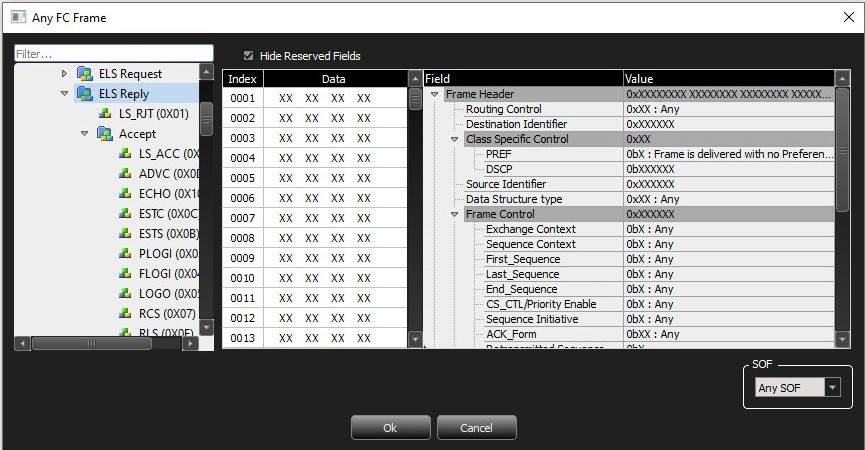Click the PLOGI item icon
865x450 pixels.
pyautogui.click(x=125, y=253)
